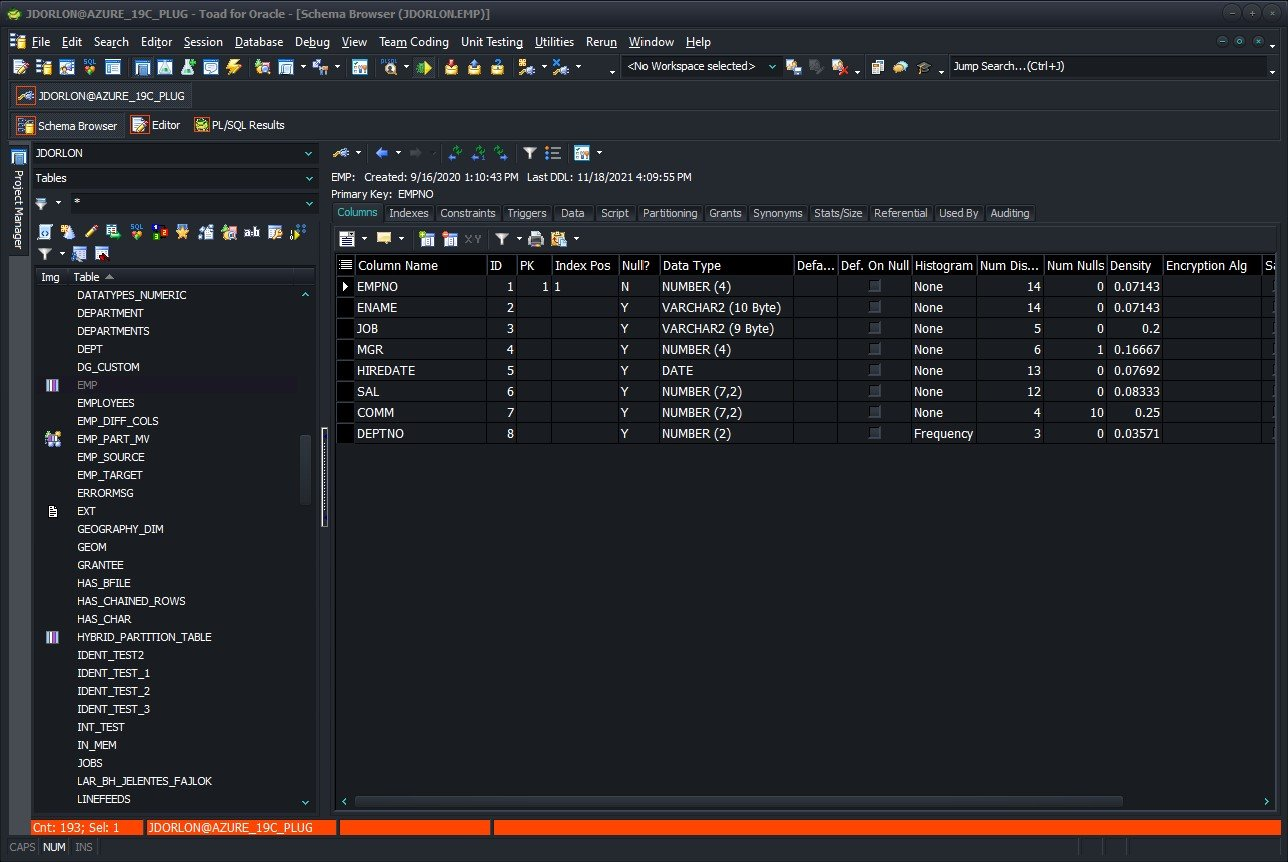Open the Utilities menu

coord(554,42)
